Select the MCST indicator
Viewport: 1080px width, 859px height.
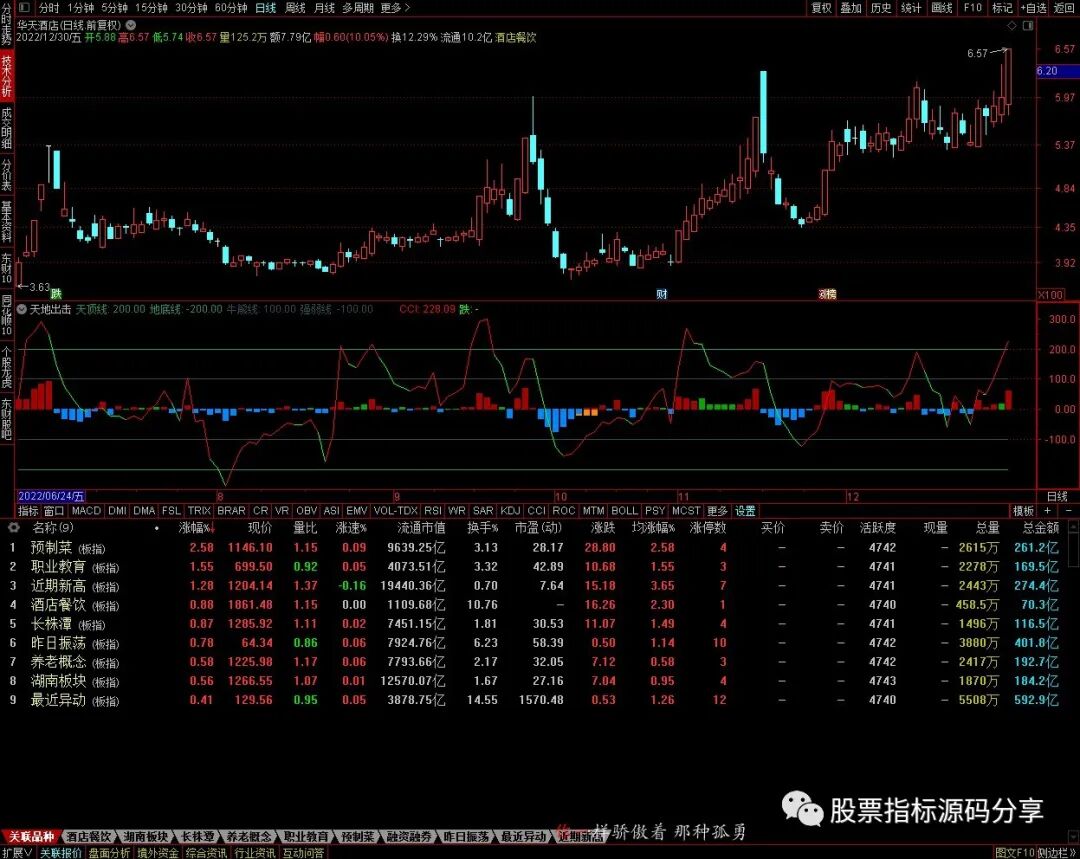tap(686, 510)
